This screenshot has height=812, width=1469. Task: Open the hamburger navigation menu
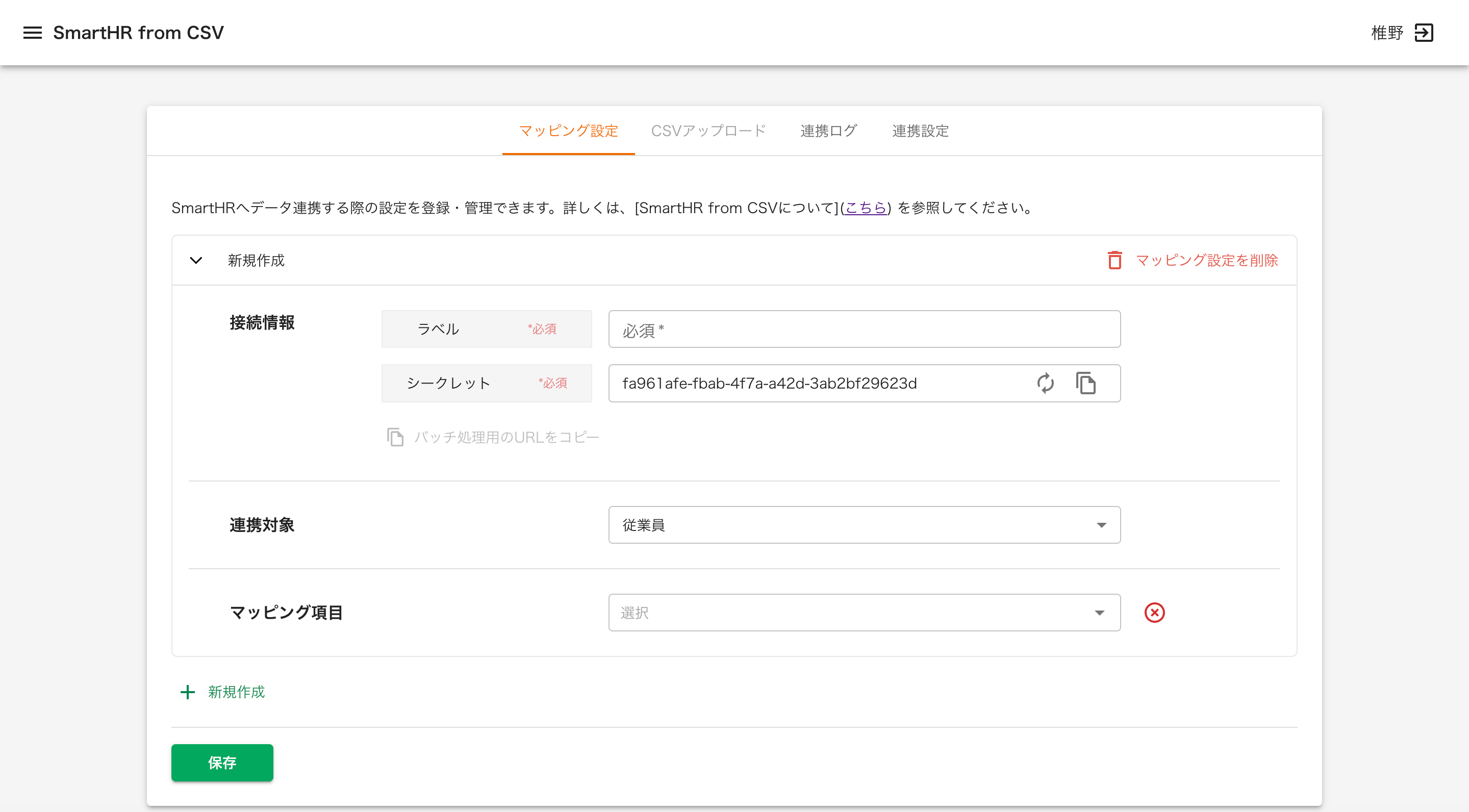coord(33,33)
